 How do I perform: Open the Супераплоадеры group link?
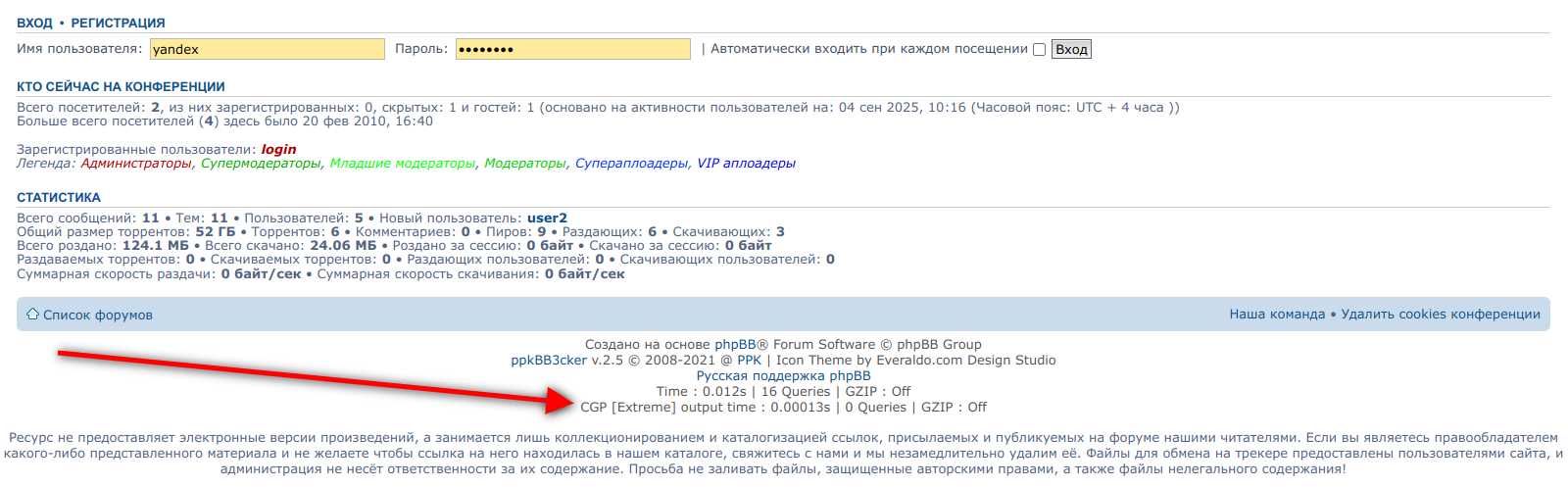click(631, 164)
